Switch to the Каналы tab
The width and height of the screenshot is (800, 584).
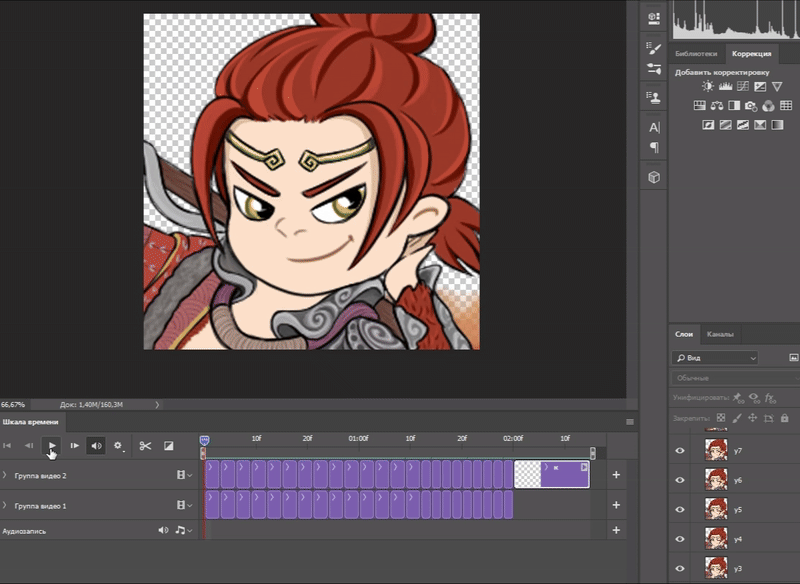(720, 335)
